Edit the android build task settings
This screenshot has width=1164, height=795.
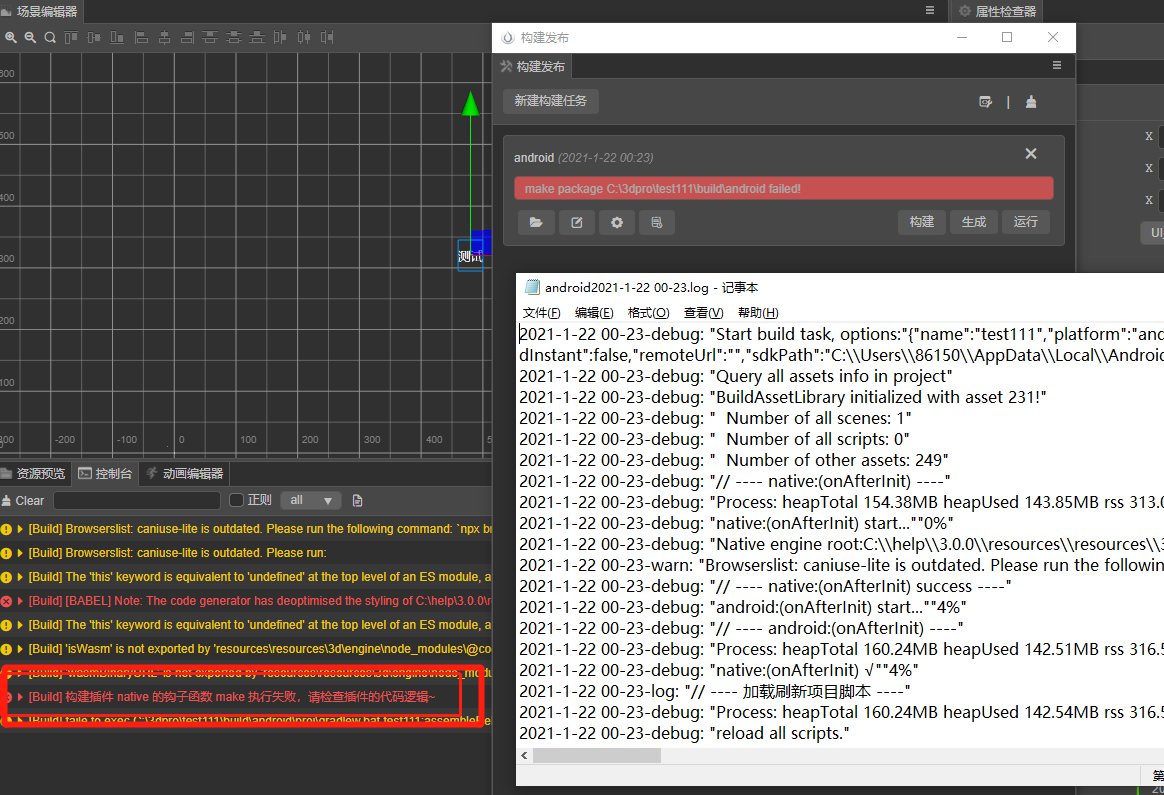(x=577, y=222)
